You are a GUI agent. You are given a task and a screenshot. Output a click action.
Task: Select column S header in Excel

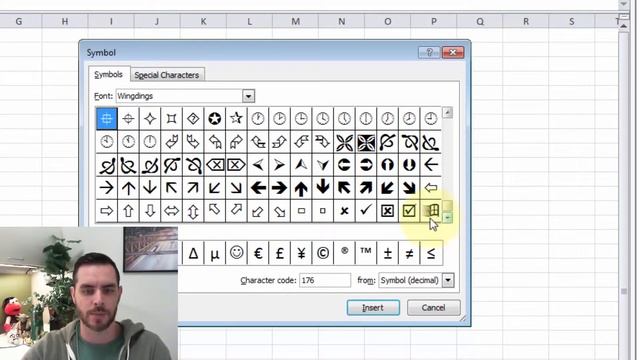click(x=571, y=22)
